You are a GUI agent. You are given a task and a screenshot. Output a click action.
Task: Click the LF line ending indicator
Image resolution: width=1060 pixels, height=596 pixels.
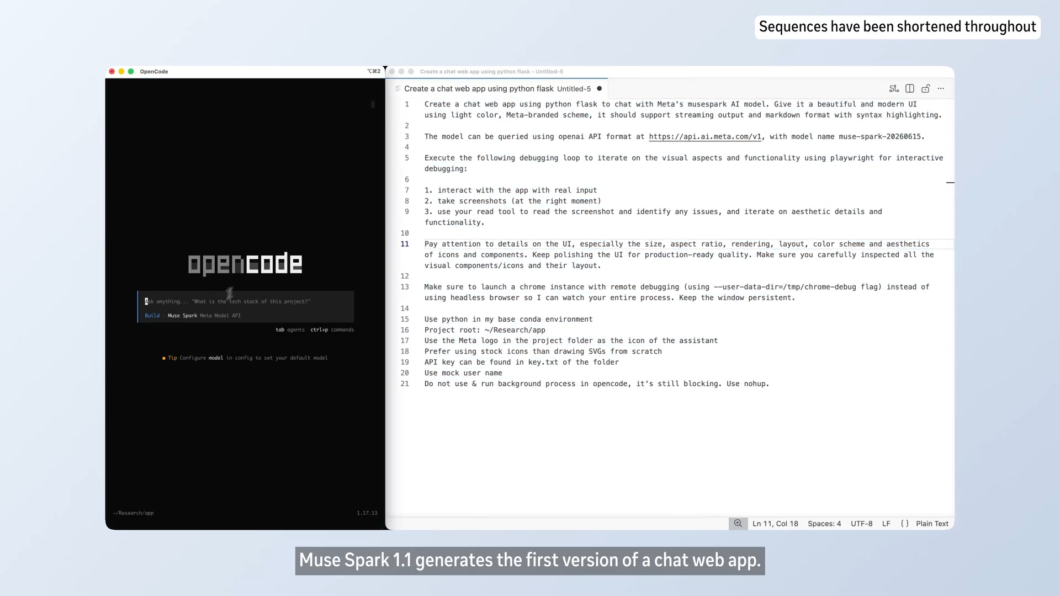click(x=886, y=524)
